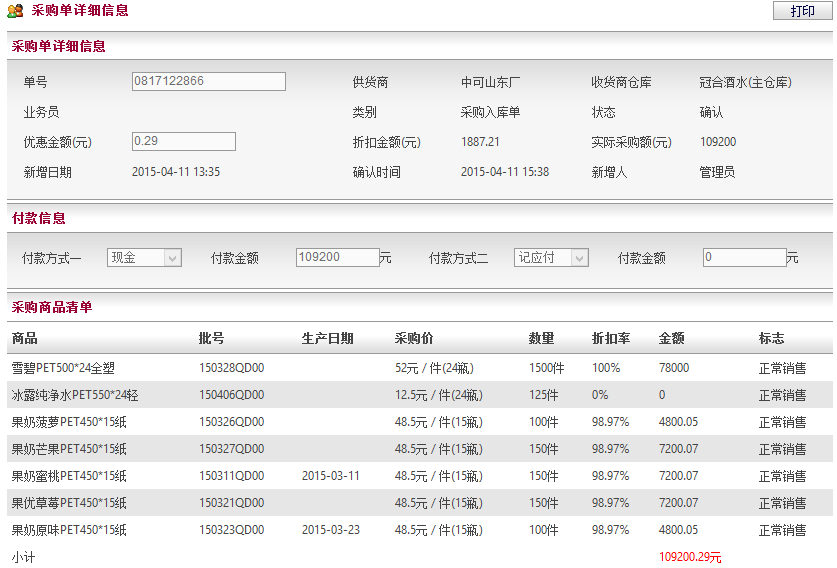Select product 果优草莓PET450*15纸

click(69, 503)
